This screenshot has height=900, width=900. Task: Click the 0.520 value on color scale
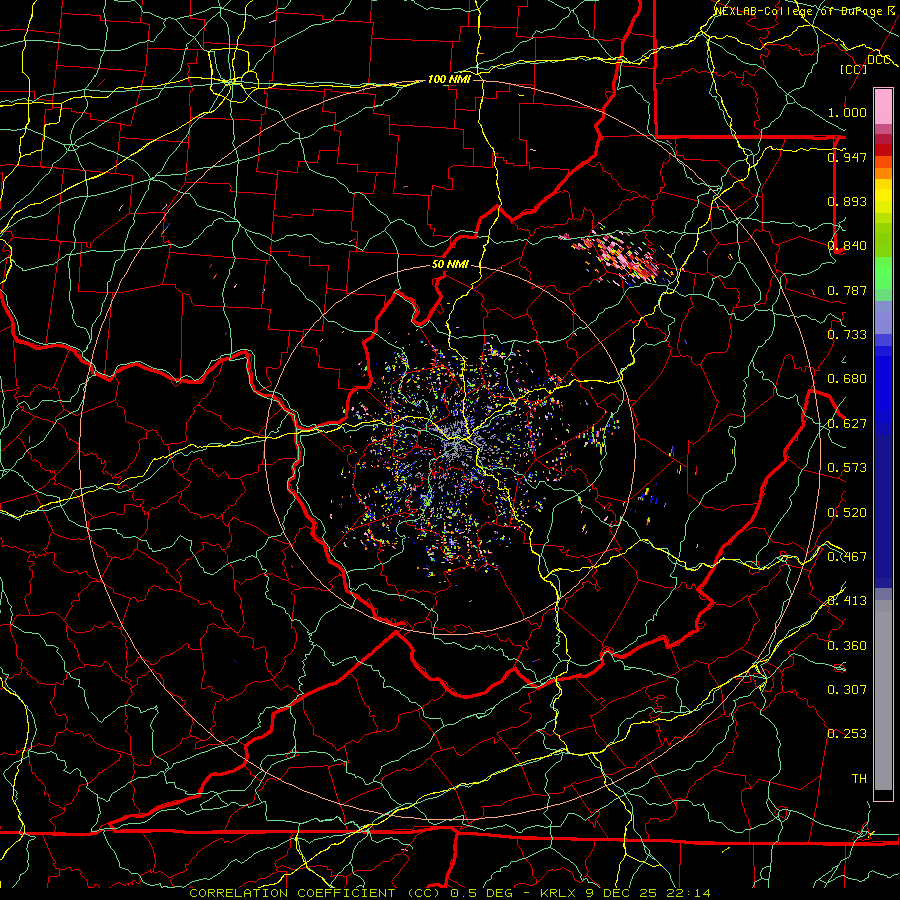point(847,513)
